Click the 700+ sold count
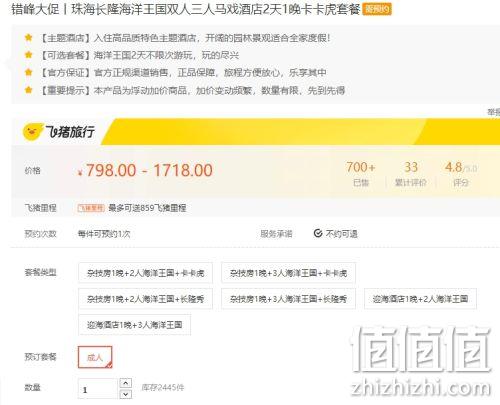Screen dimensions: 500x405 (x=361, y=167)
